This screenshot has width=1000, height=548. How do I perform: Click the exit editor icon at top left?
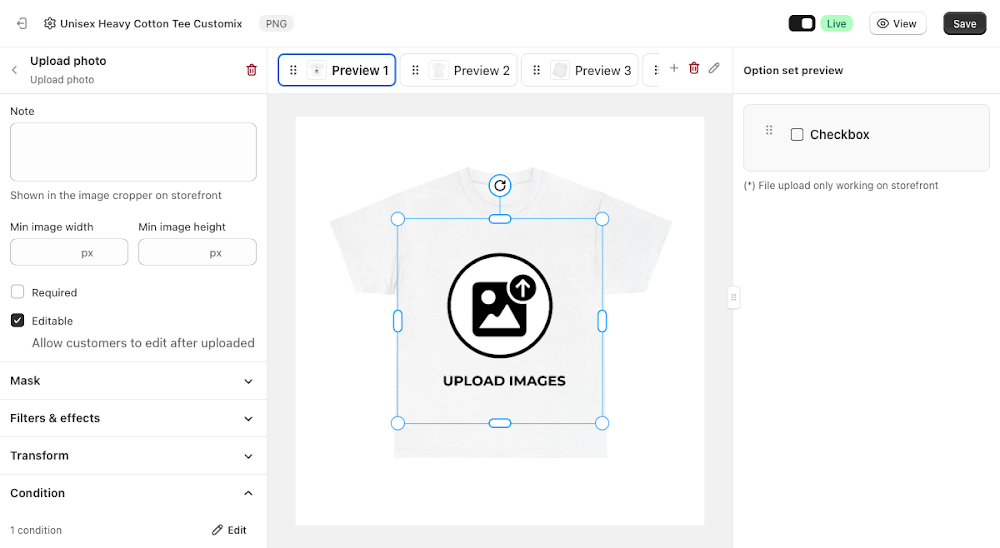click(x=22, y=24)
